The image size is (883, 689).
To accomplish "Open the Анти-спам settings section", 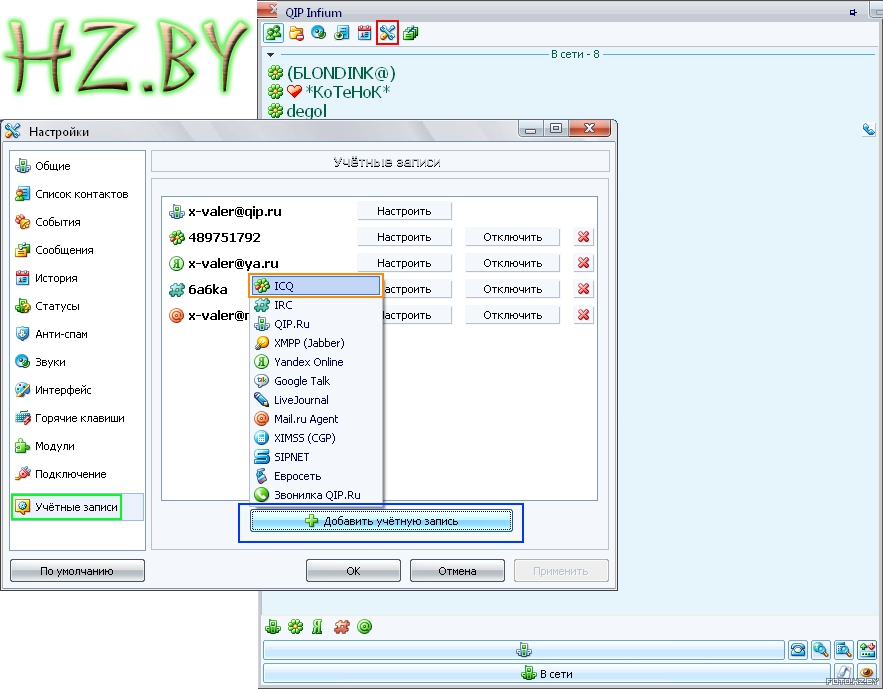I will point(51,334).
